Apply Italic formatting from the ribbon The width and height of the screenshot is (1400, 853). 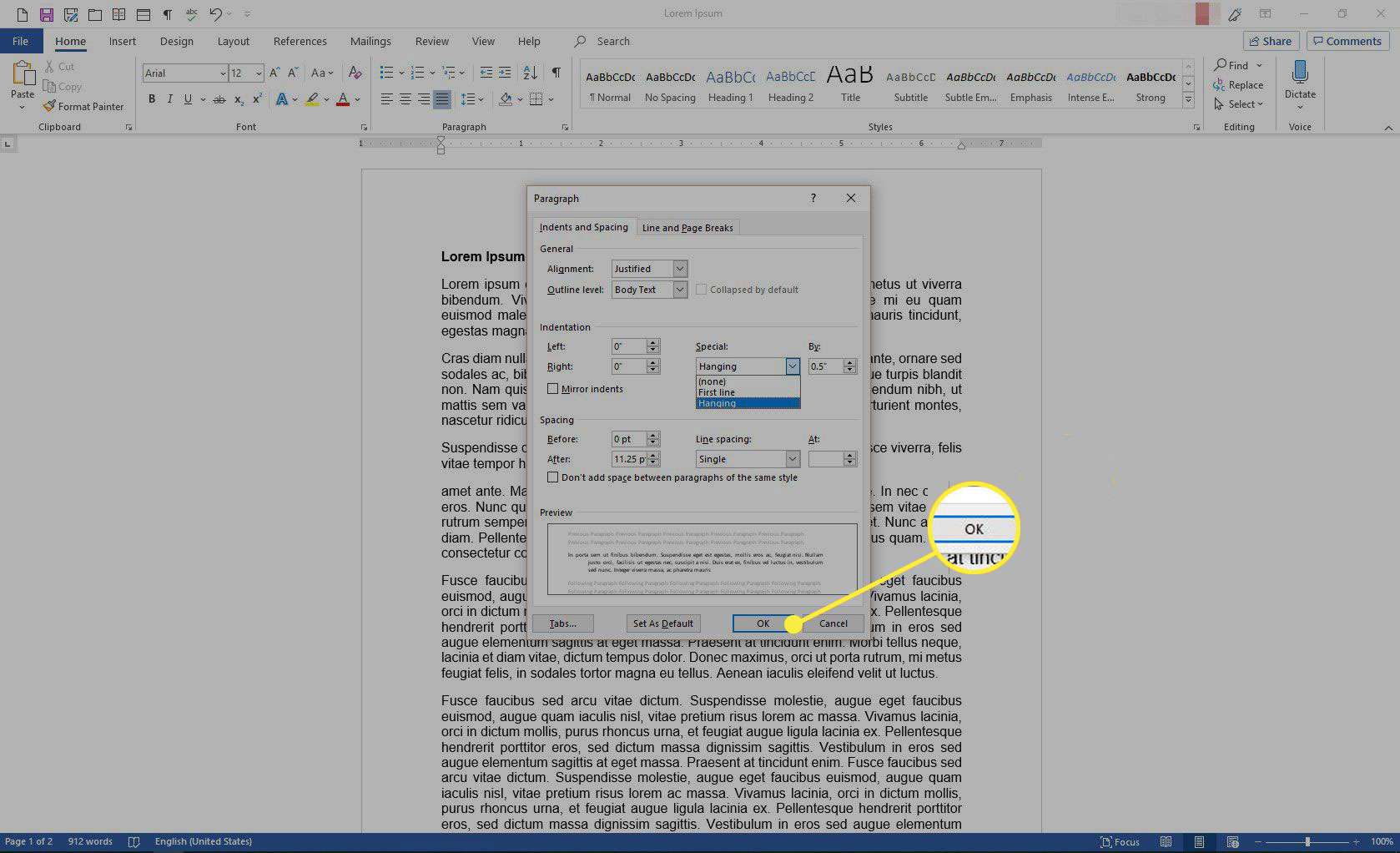[169, 99]
